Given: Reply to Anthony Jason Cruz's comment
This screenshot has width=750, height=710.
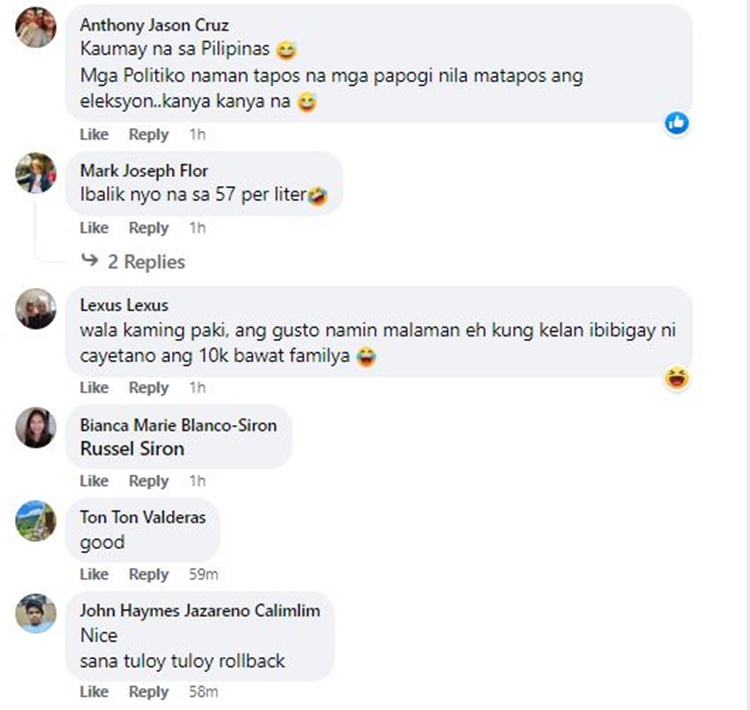Looking at the screenshot, I should click(x=149, y=134).
